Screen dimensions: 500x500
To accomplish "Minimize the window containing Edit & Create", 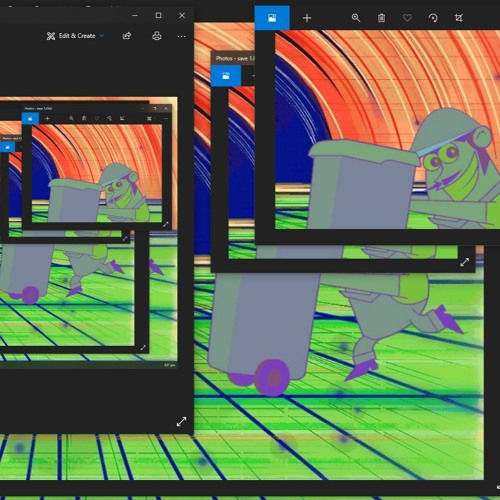I will pos(135,15).
